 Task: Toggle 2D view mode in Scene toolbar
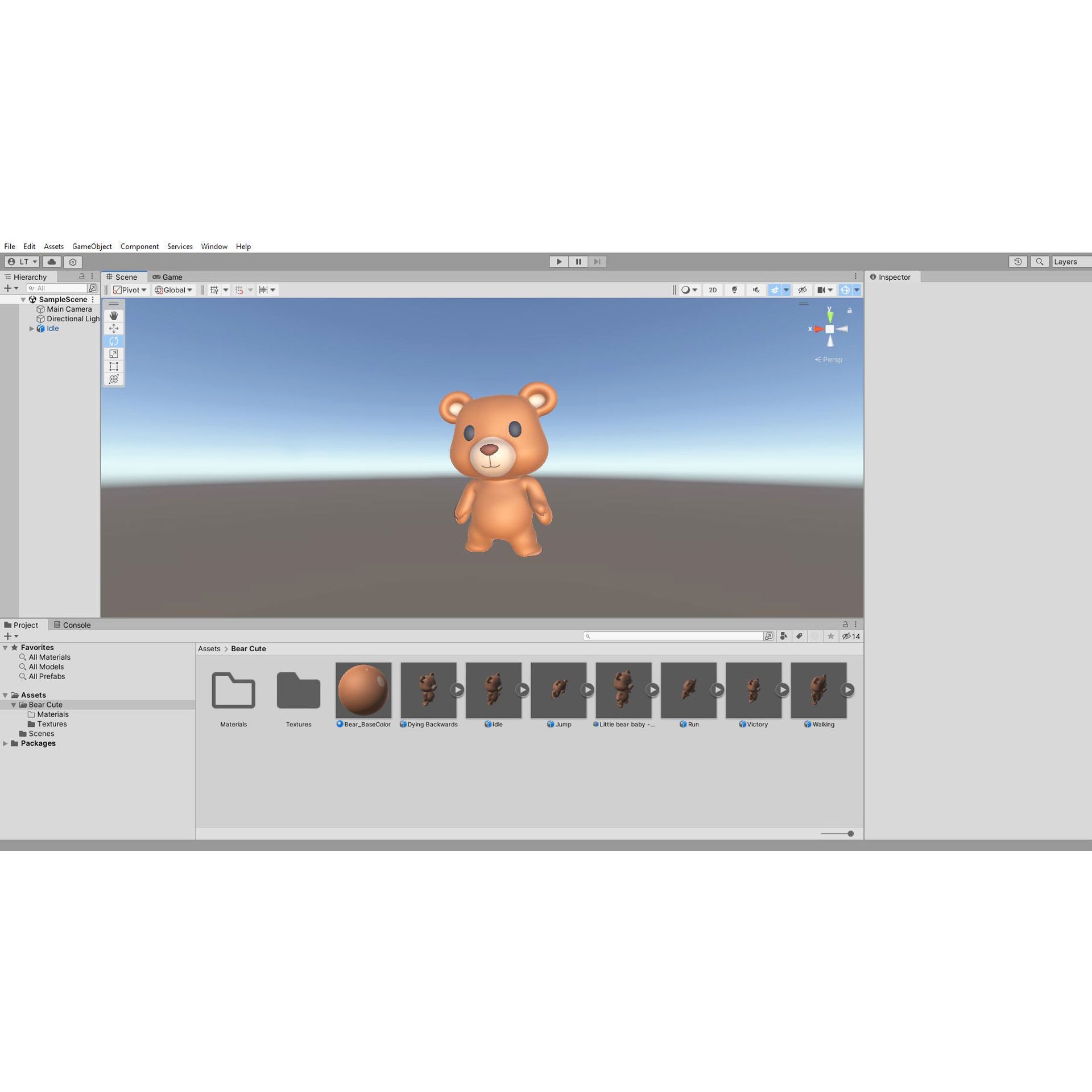[x=713, y=289]
